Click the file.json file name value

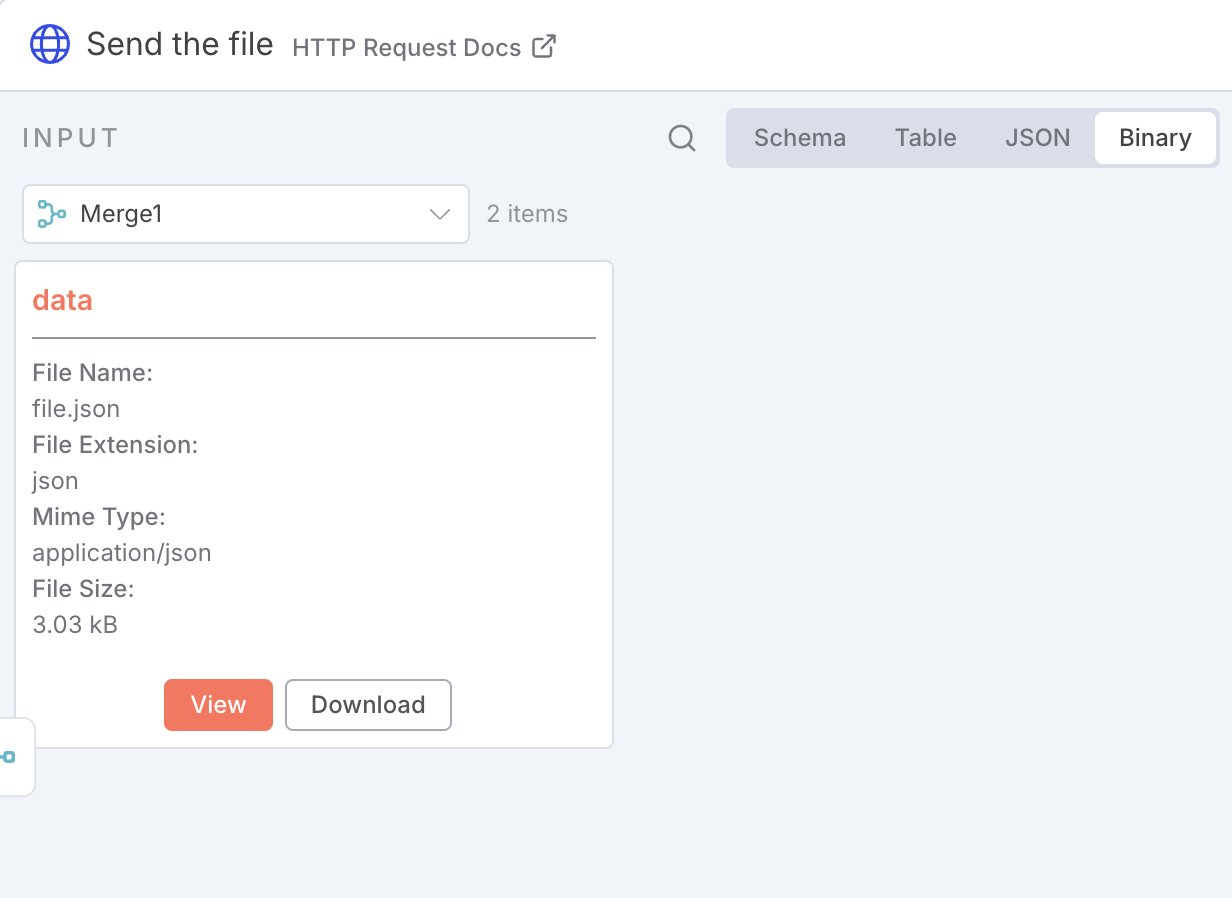tap(76, 409)
